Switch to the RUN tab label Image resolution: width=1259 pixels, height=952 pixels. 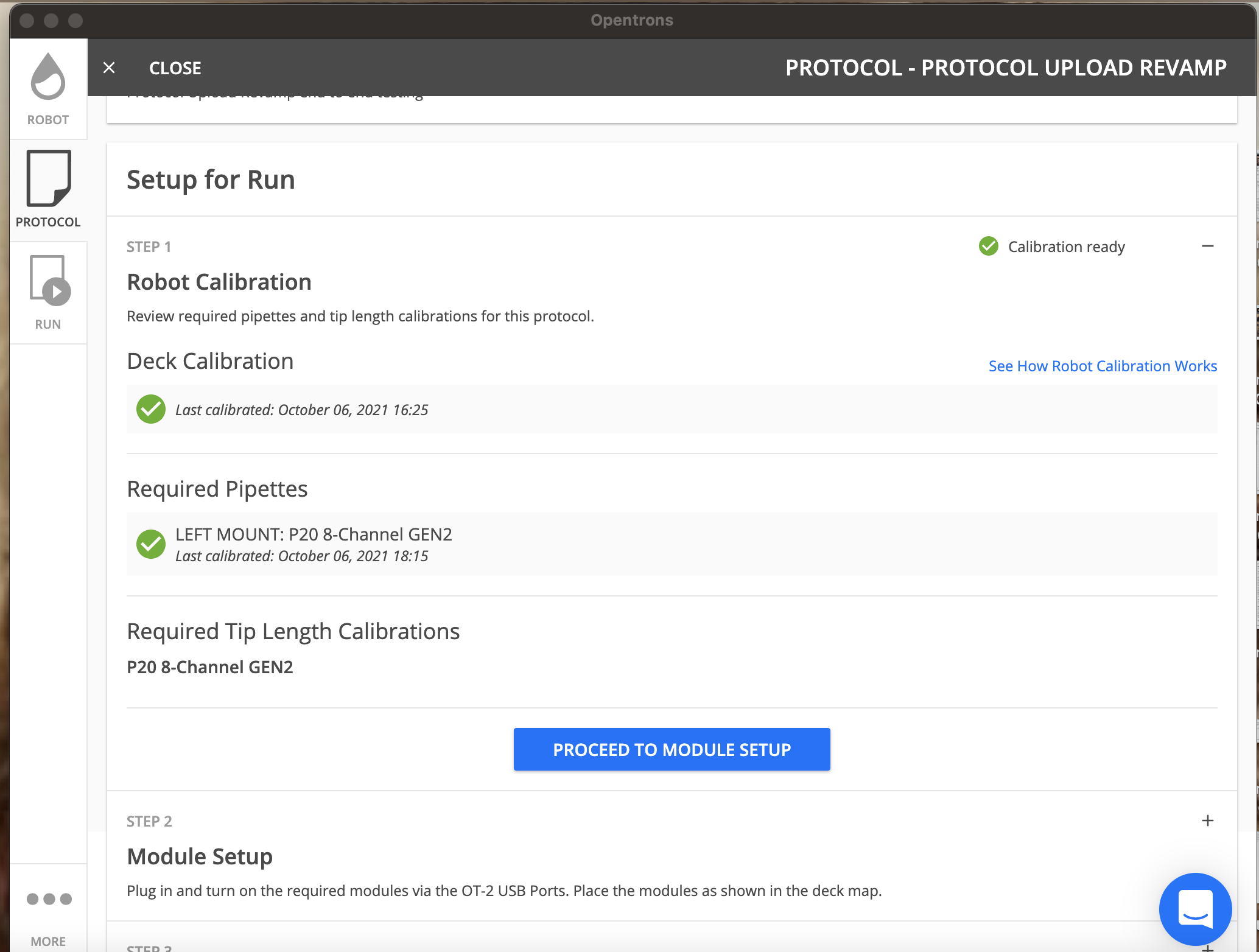click(48, 324)
